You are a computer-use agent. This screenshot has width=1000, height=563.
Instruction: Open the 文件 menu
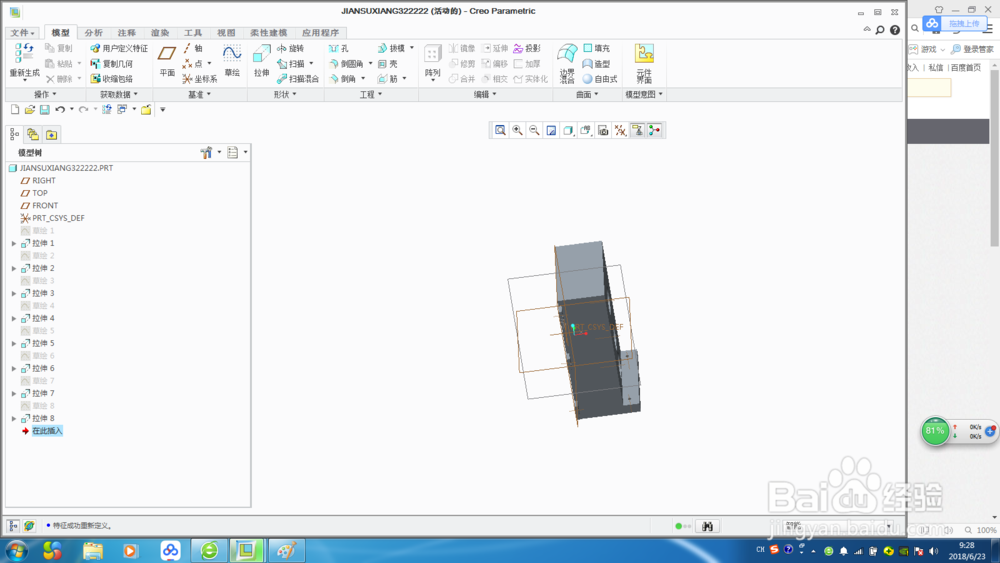22,33
